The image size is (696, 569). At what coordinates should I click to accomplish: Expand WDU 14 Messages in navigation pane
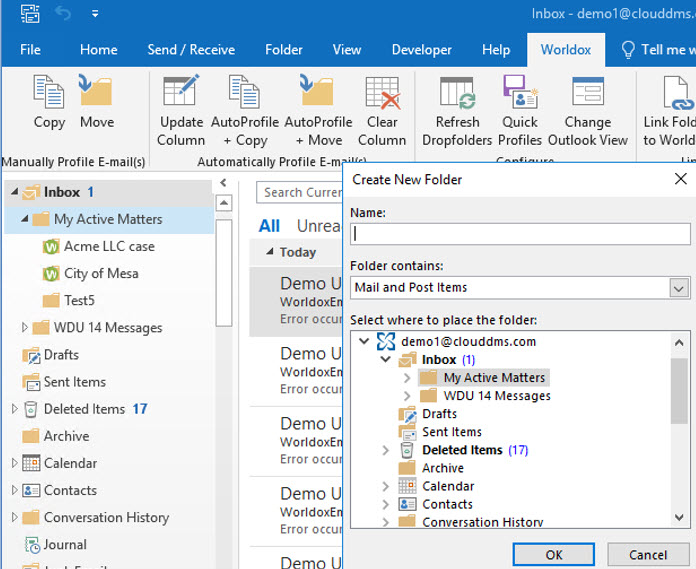point(25,328)
